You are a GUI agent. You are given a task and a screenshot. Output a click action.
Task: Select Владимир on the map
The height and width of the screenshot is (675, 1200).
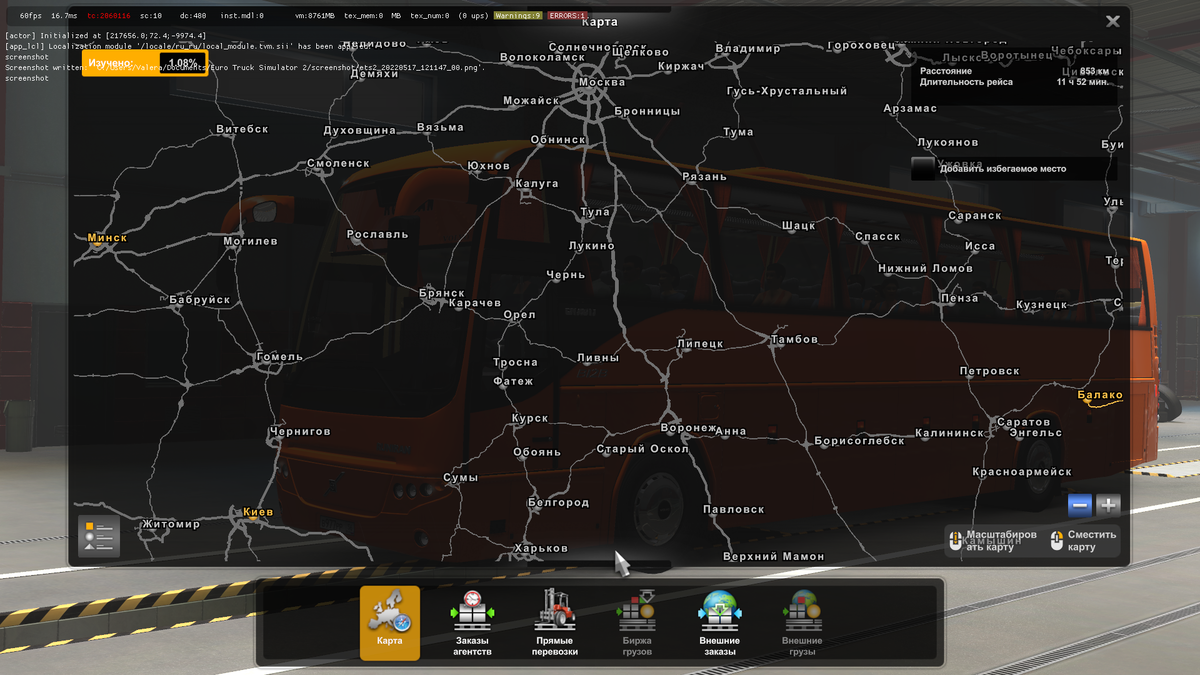pyautogui.click(x=748, y=48)
